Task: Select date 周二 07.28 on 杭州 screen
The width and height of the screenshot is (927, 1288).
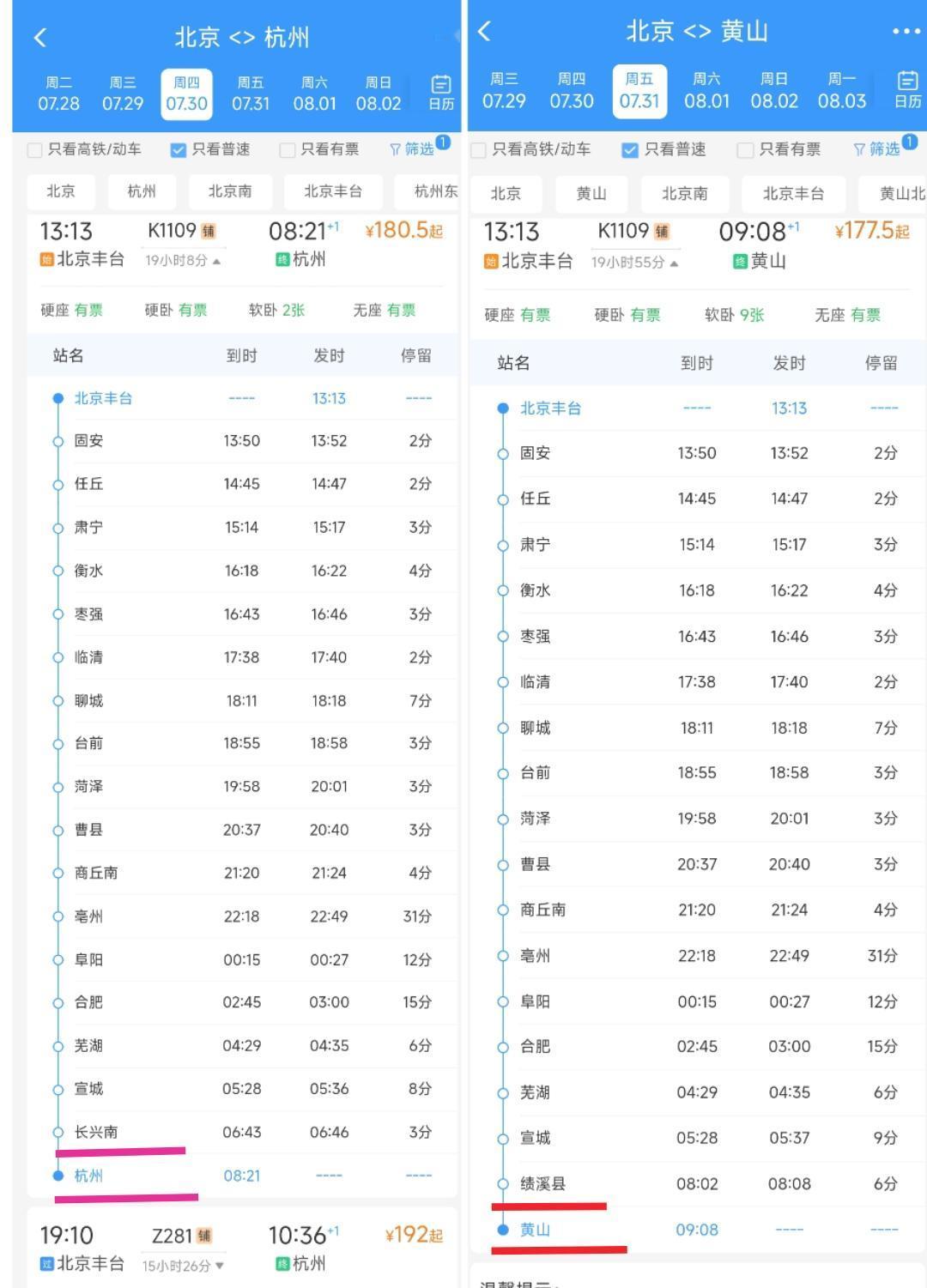Action: tap(58, 94)
